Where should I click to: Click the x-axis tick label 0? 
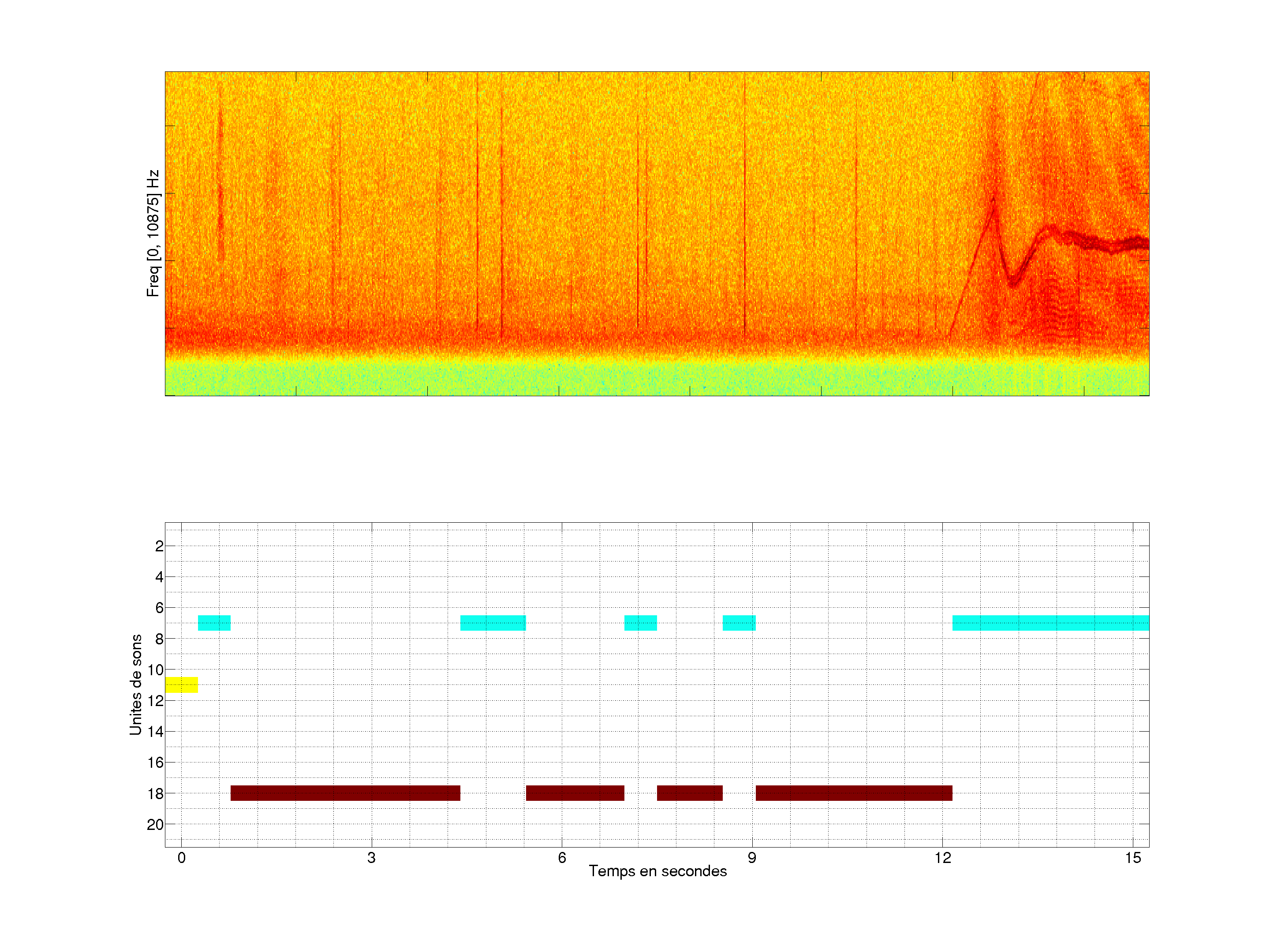[181, 858]
